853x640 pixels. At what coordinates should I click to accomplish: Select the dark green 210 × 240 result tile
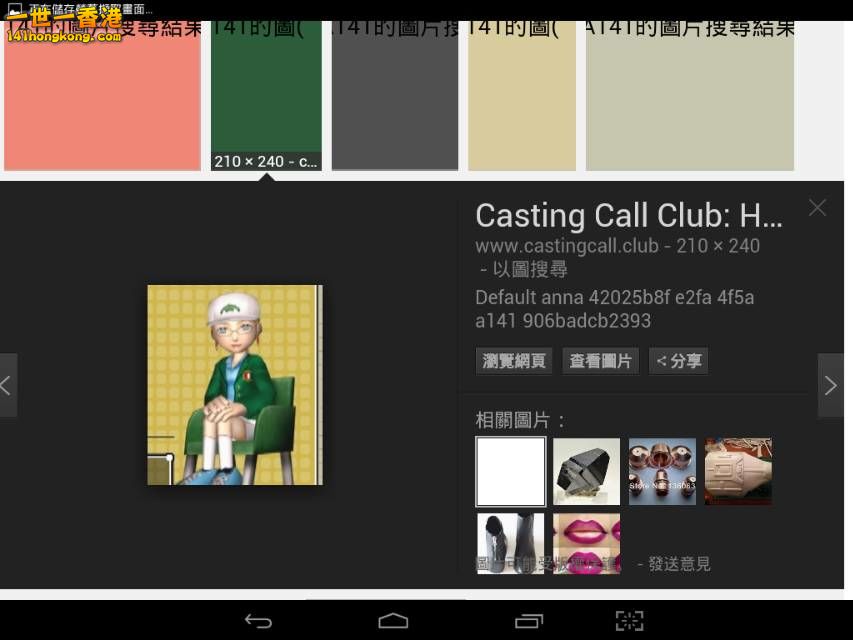(267, 96)
